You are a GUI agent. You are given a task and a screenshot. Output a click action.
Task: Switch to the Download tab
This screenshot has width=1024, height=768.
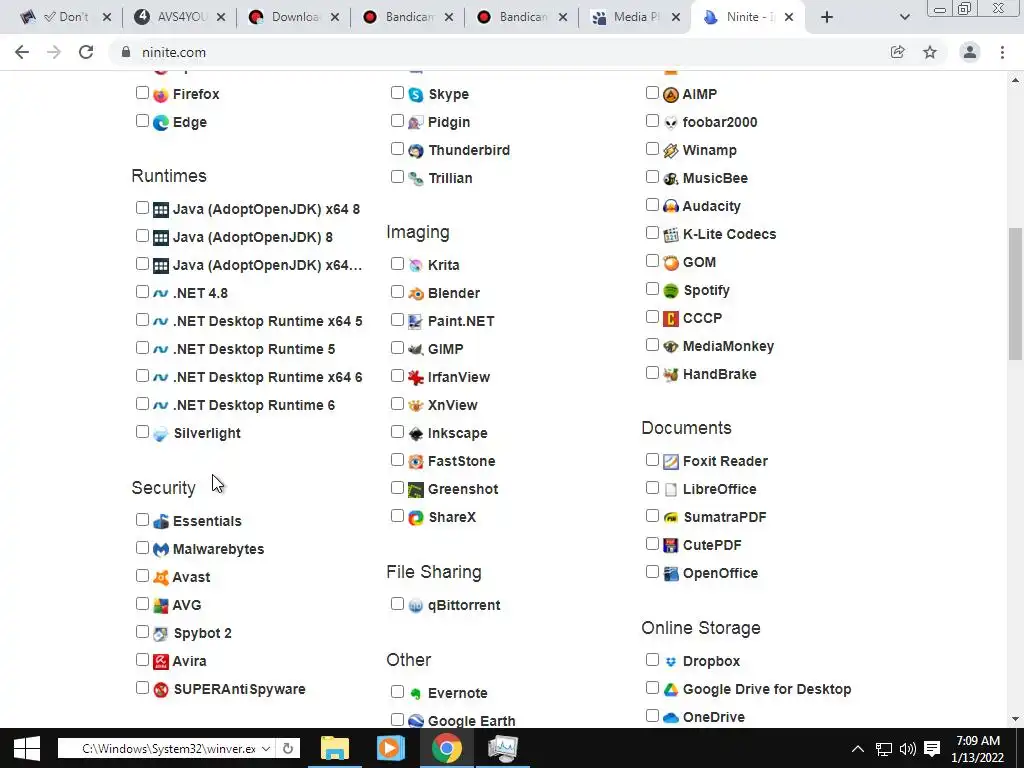click(x=293, y=17)
